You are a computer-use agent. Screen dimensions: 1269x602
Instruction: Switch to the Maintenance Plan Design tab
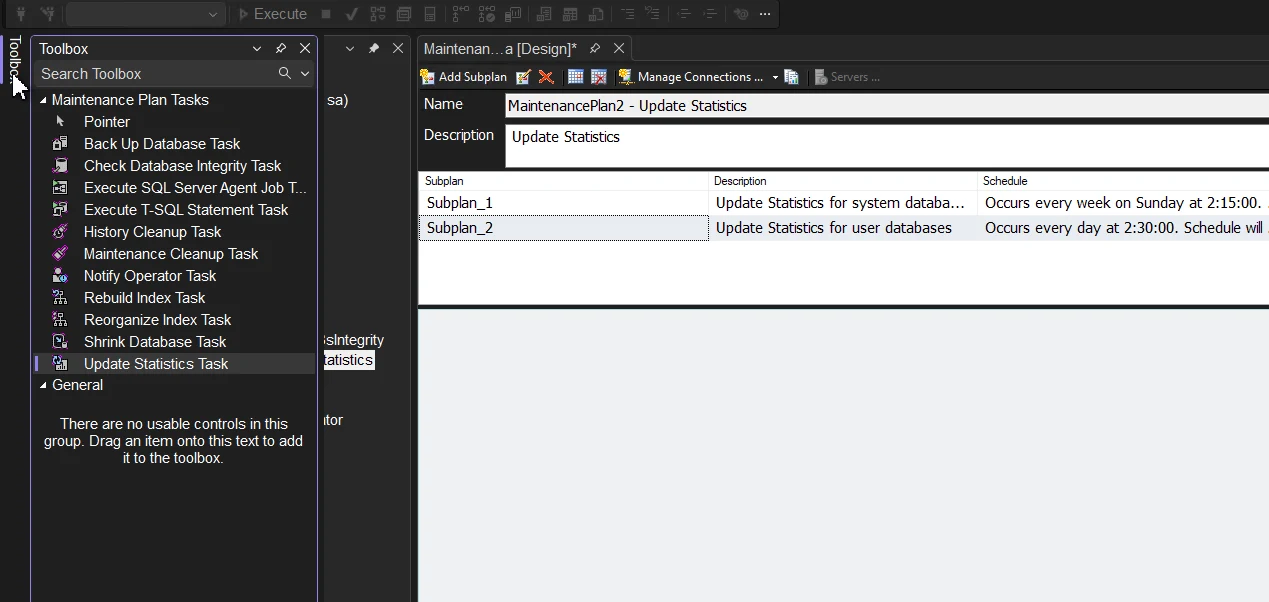click(x=500, y=47)
